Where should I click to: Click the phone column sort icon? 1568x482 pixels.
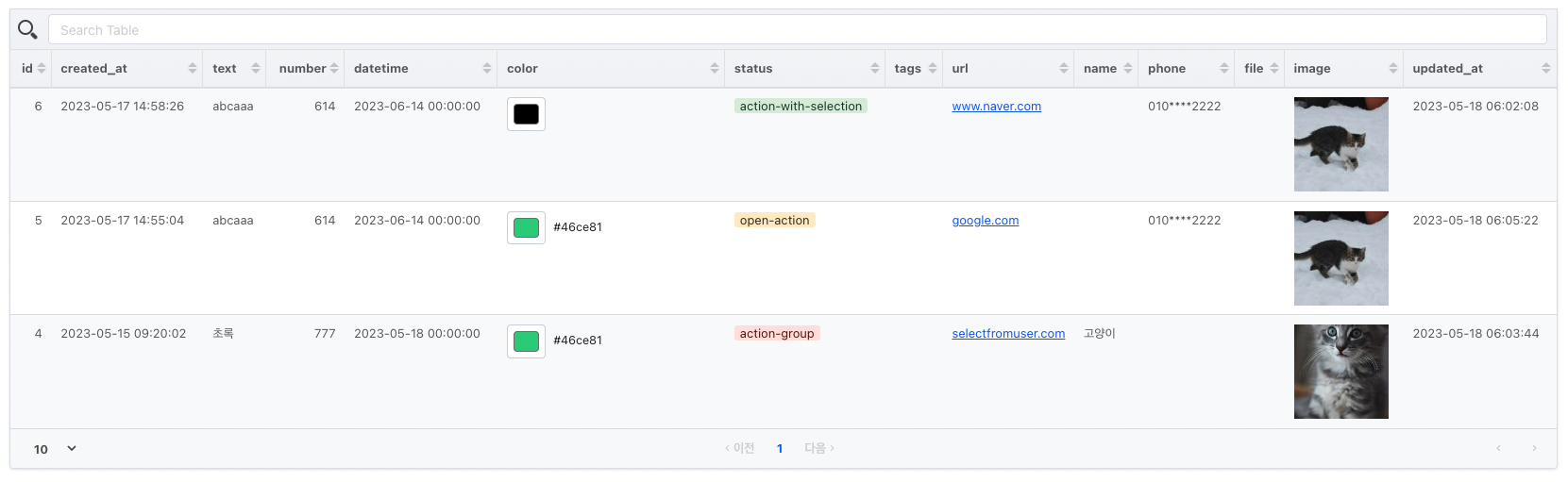click(1224, 69)
